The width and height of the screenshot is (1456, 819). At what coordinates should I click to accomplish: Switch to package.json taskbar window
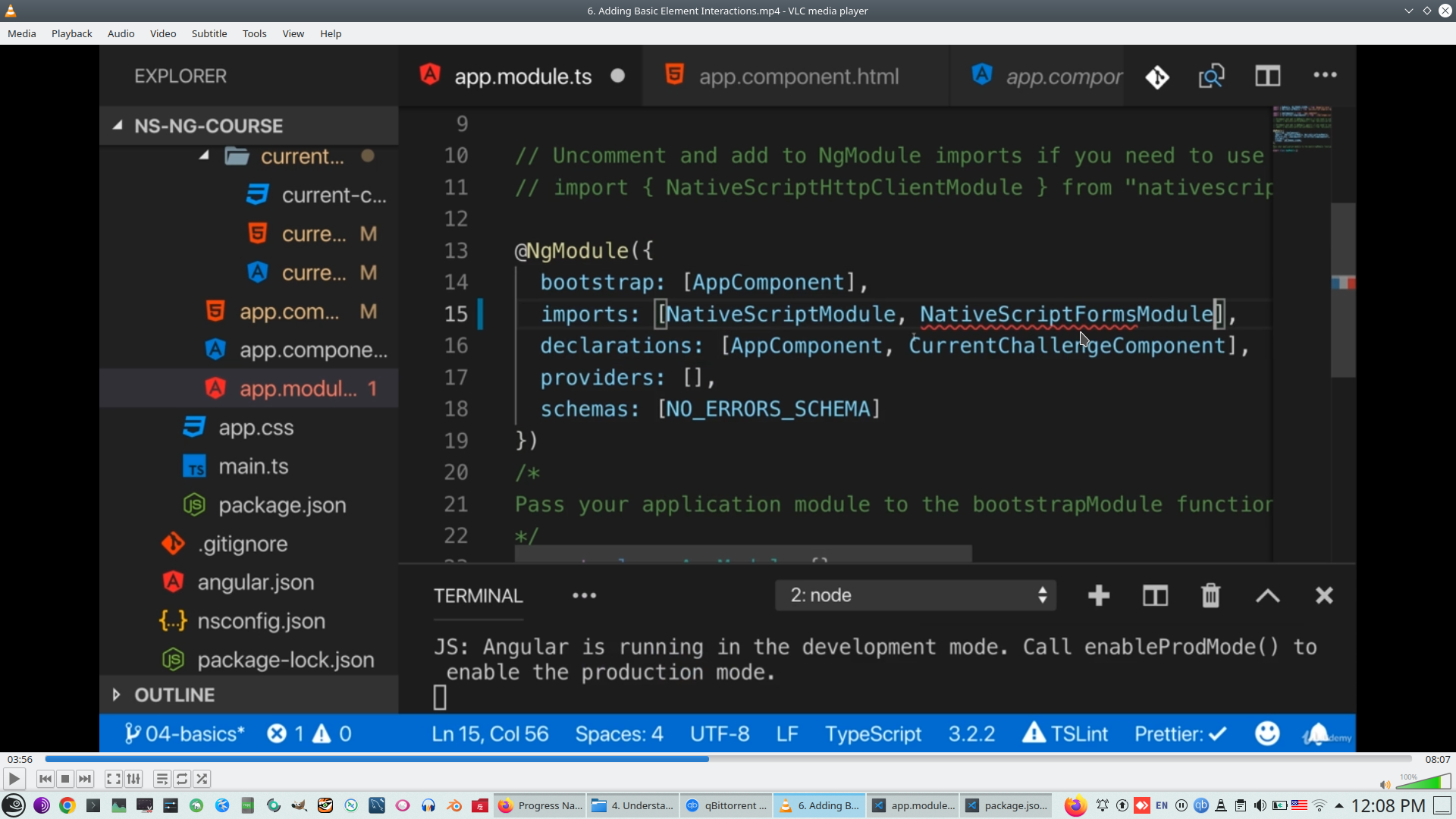[1007, 805]
